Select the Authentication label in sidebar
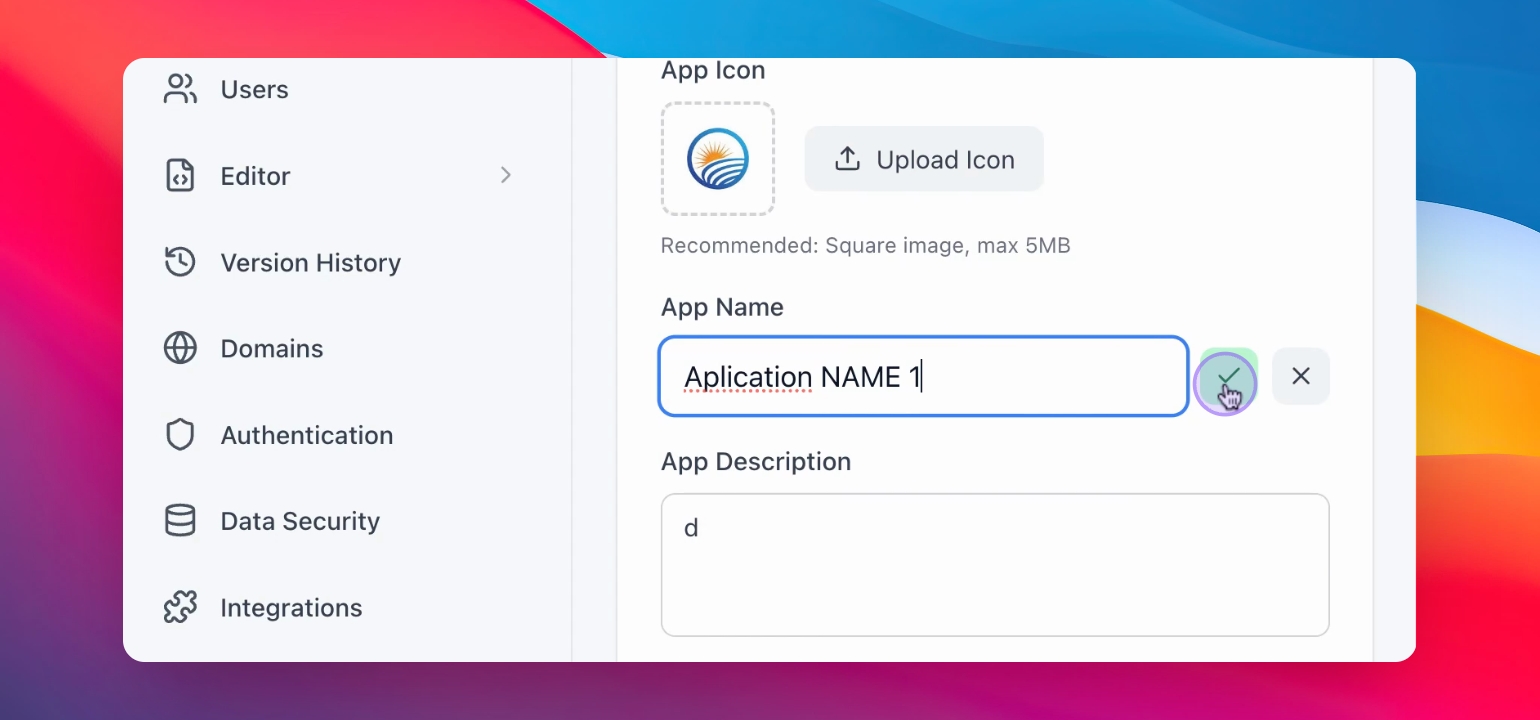 [x=307, y=435]
